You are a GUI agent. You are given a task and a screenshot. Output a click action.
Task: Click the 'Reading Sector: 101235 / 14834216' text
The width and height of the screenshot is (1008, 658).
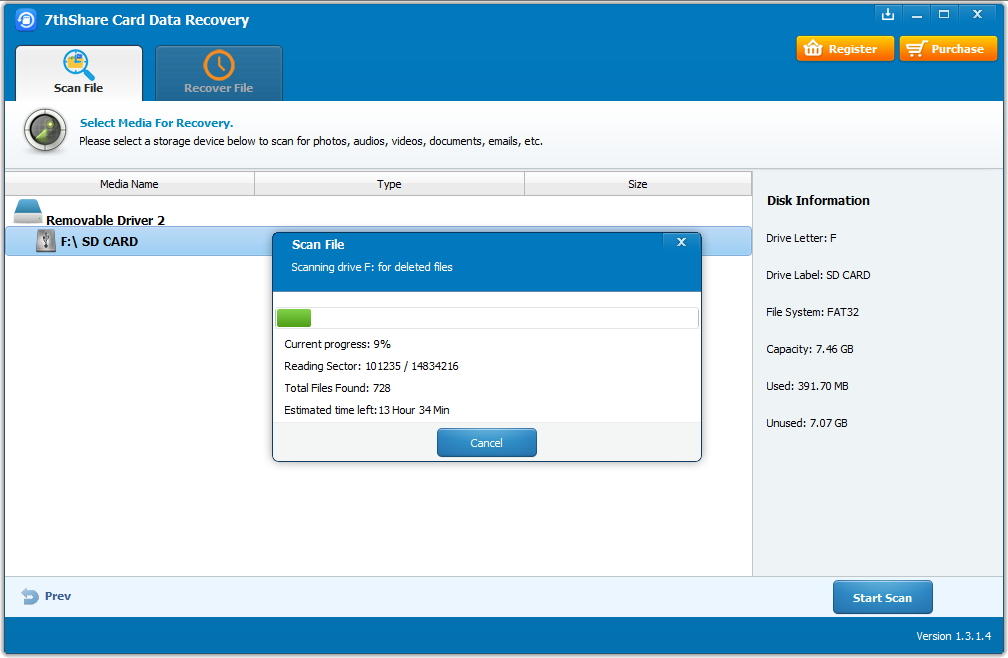pos(371,366)
